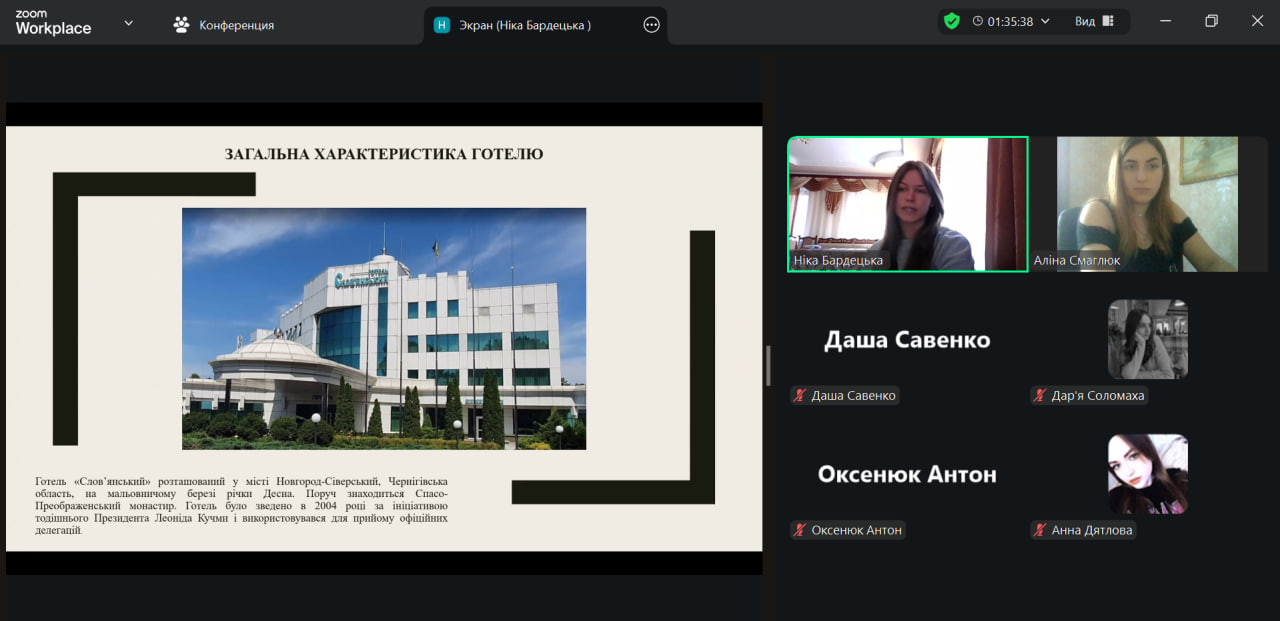Click the Конференция paw icon
The image size is (1280, 621).
(181, 25)
